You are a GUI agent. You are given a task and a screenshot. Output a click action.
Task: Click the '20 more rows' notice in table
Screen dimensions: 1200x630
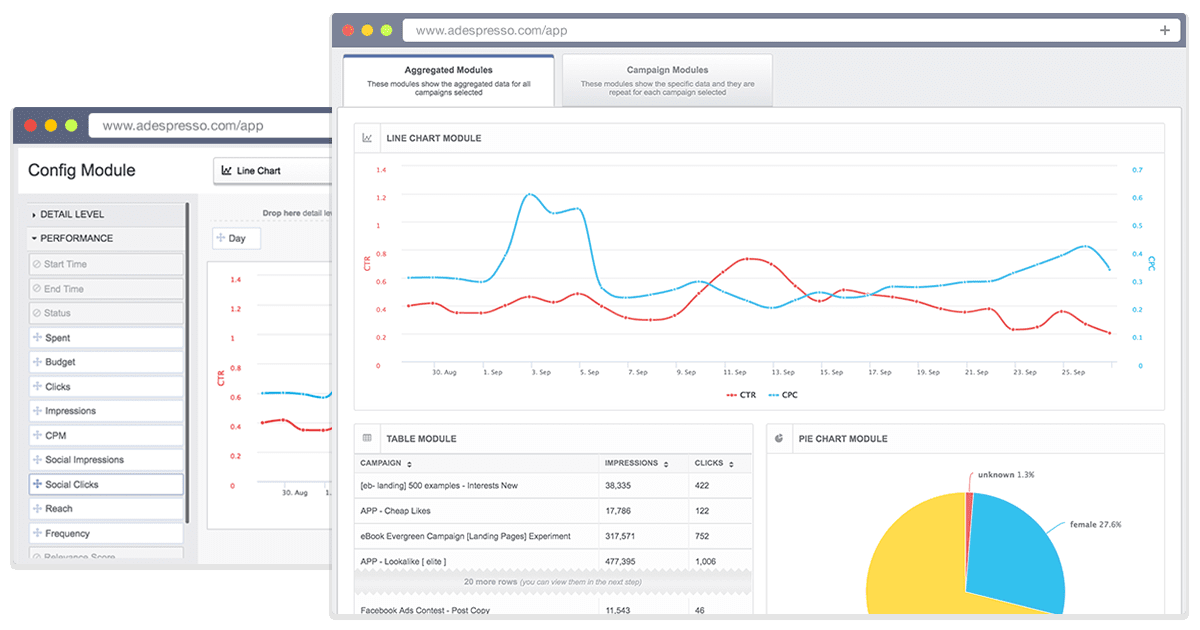pos(553,581)
